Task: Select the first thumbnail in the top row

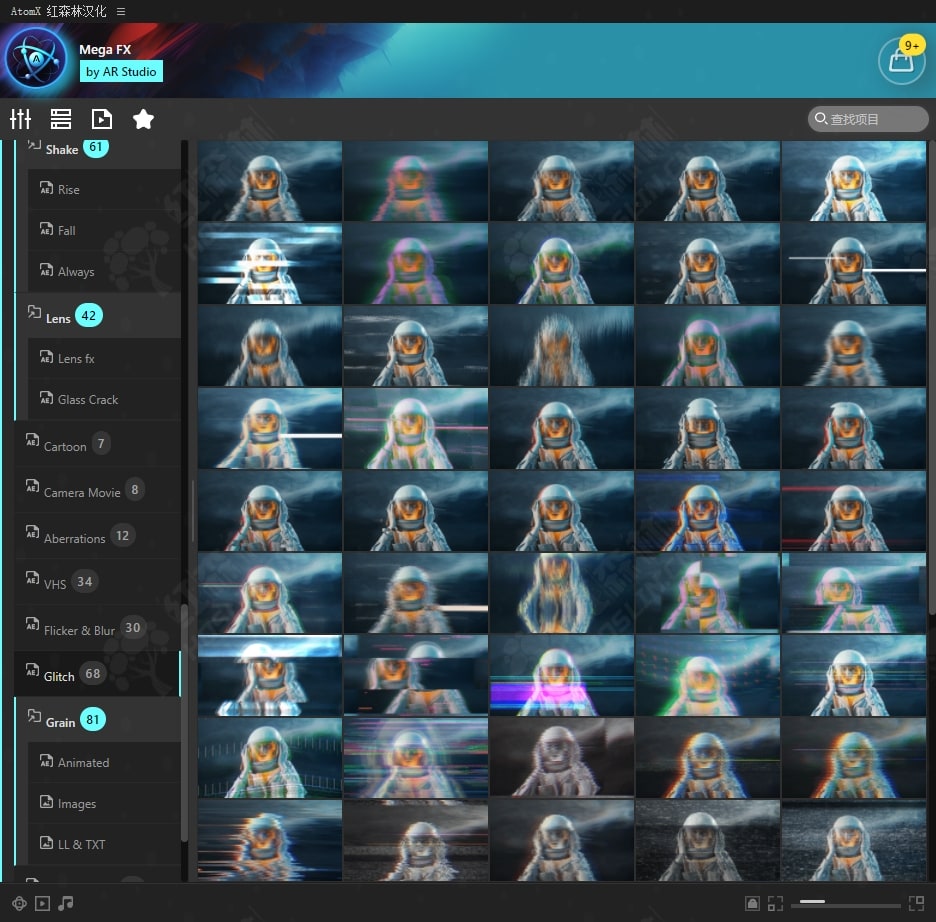Action: 270,181
